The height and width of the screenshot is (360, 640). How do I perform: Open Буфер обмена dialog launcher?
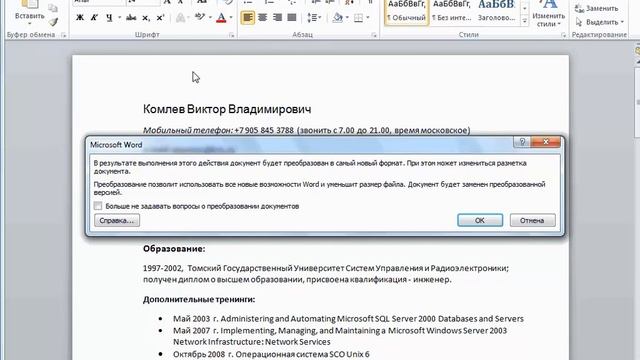point(64,36)
